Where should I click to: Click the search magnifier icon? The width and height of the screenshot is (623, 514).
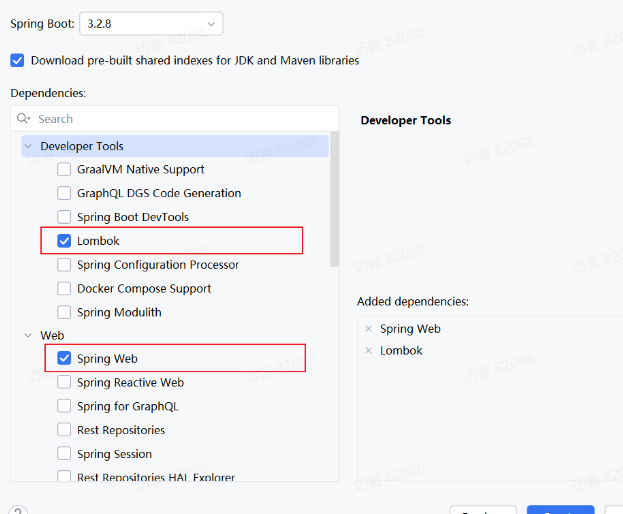23,118
